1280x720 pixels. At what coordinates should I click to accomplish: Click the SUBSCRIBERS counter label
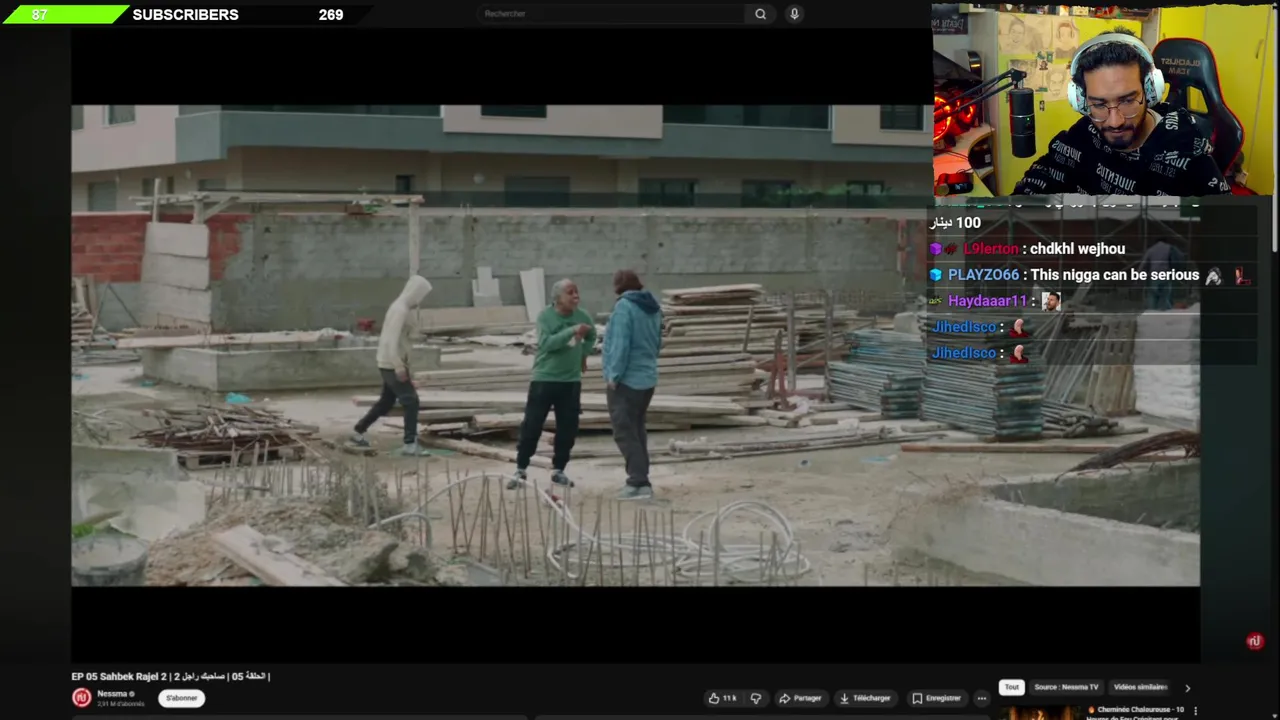coord(185,15)
